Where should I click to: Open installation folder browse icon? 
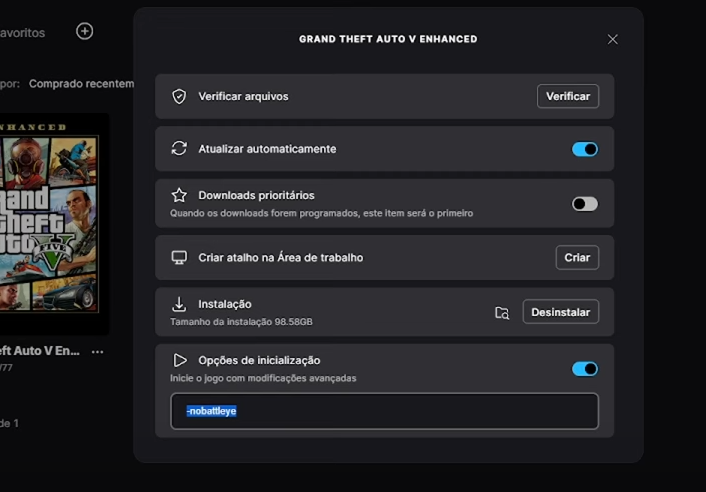coord(502,312)
